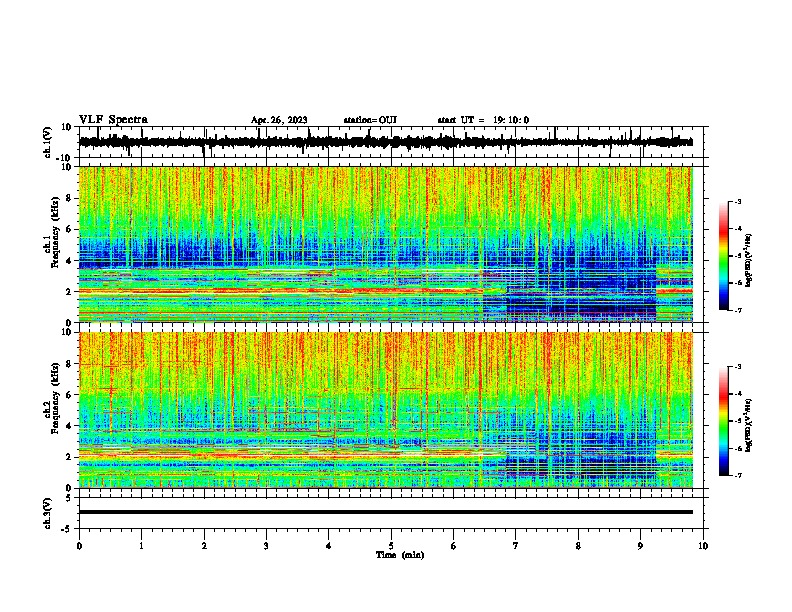Click tick label "1" on the Time axis
The width and height of the screenshot is (792, 612).
(x=141, y=546)
